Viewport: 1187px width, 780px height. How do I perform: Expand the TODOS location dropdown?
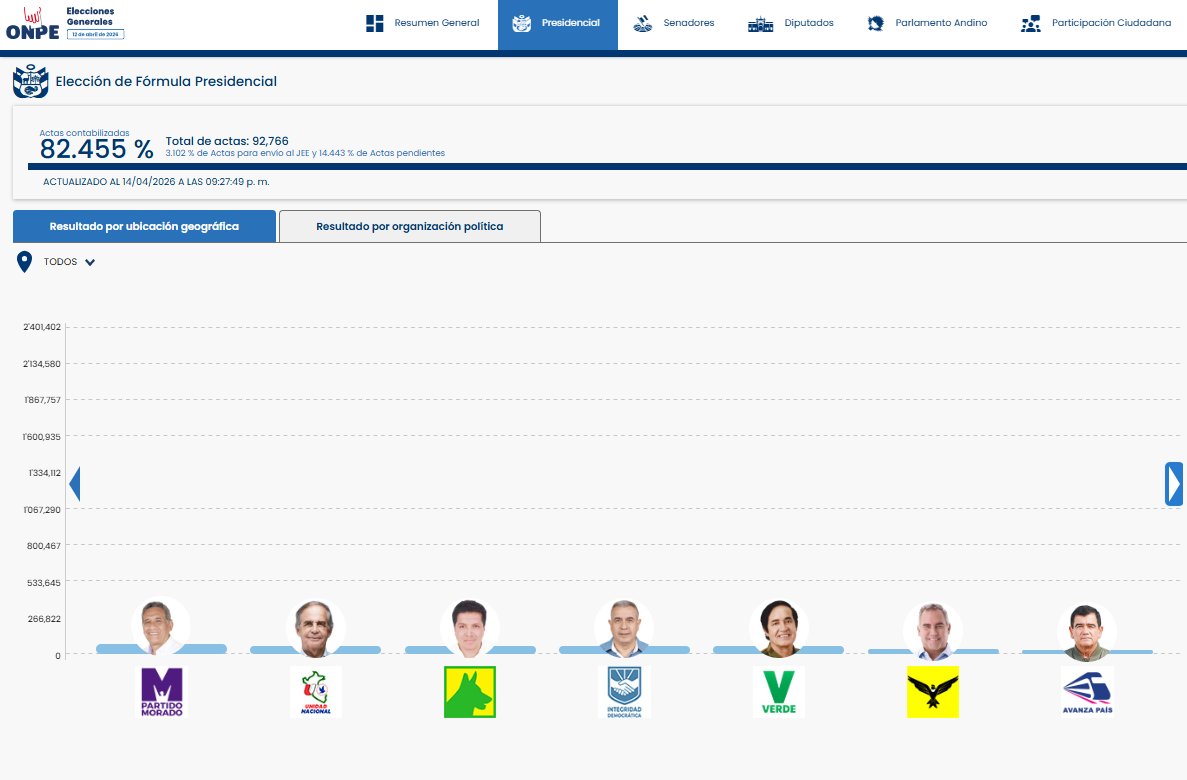[69, 262]
